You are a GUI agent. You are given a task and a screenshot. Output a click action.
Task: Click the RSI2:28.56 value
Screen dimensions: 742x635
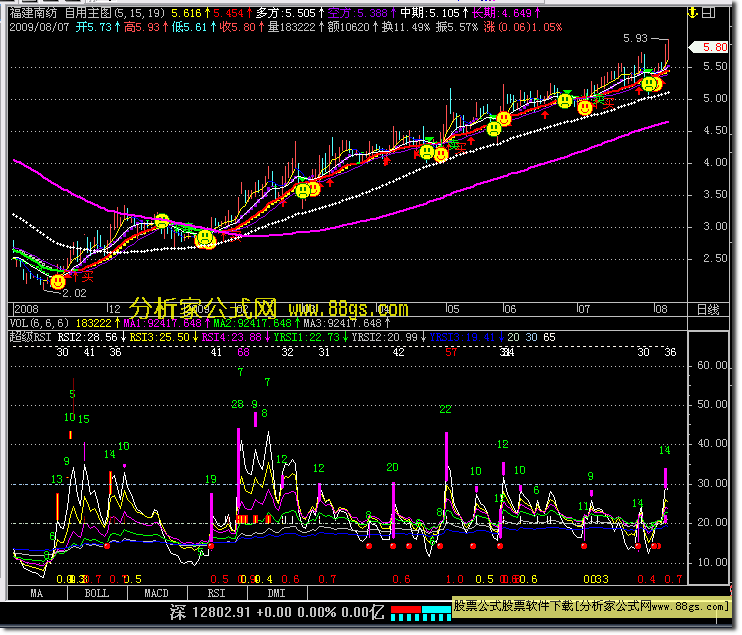tap(88, 337)
